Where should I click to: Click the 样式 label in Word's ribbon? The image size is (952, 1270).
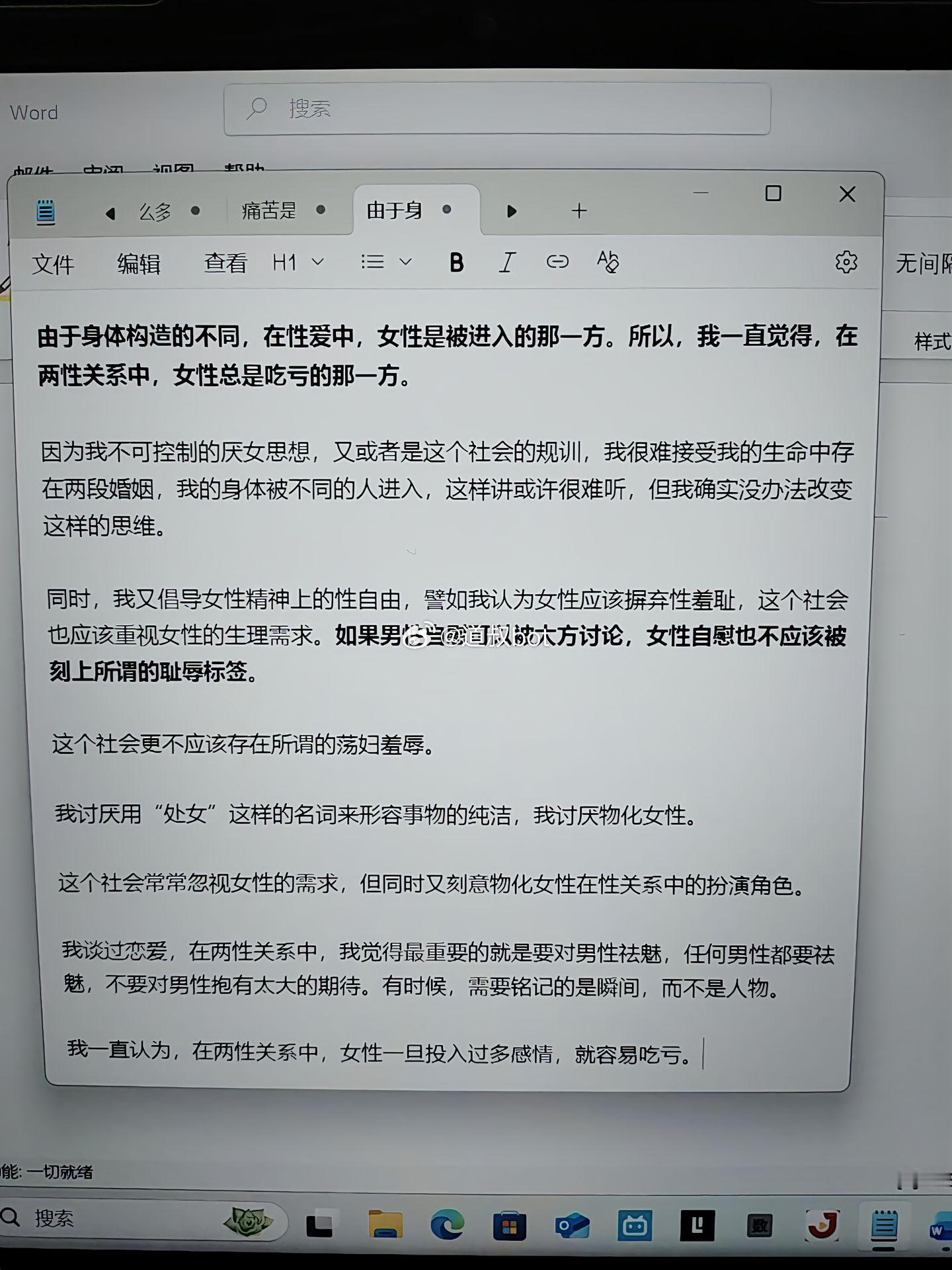[932, 341]
